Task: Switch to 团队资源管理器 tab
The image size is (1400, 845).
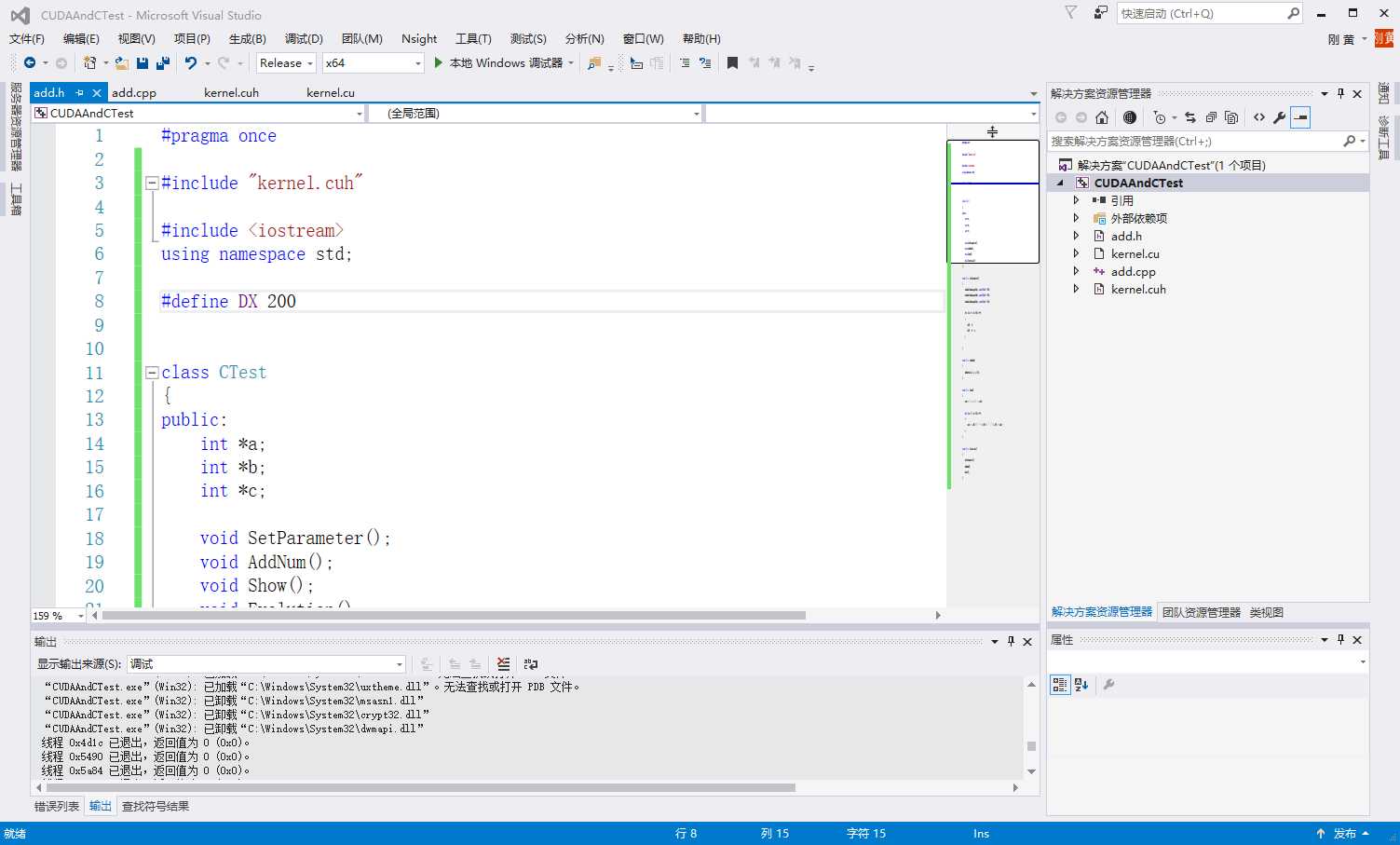Action: point(1202,612)
